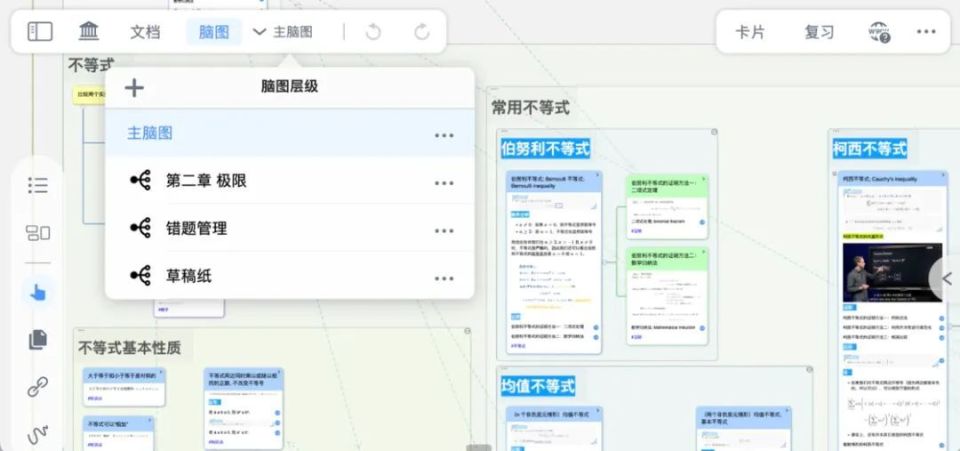Open the Bernoulli inequality definition card
960x451 pixels.
pos(554,262)
